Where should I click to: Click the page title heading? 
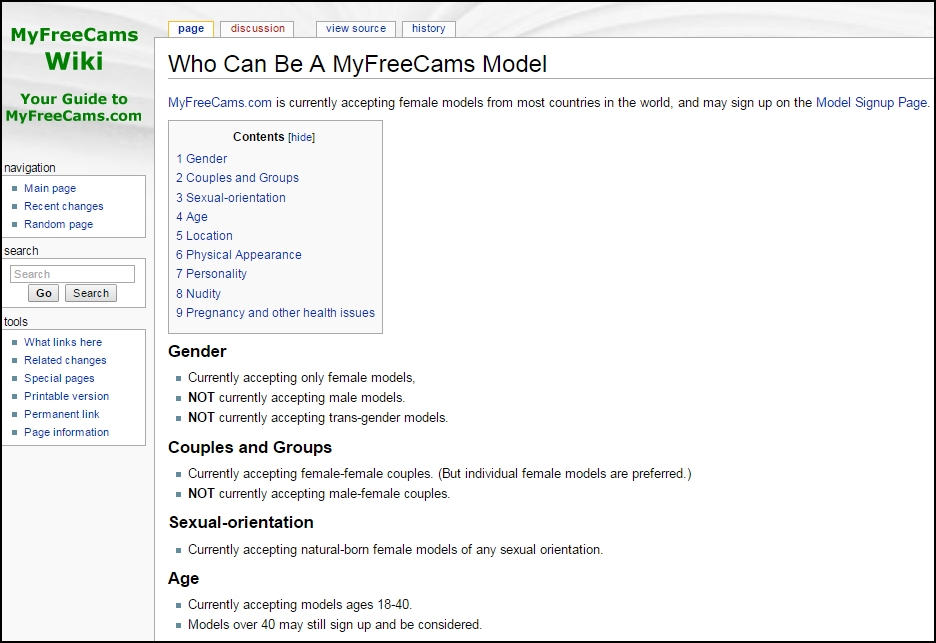tap(358, 64)
